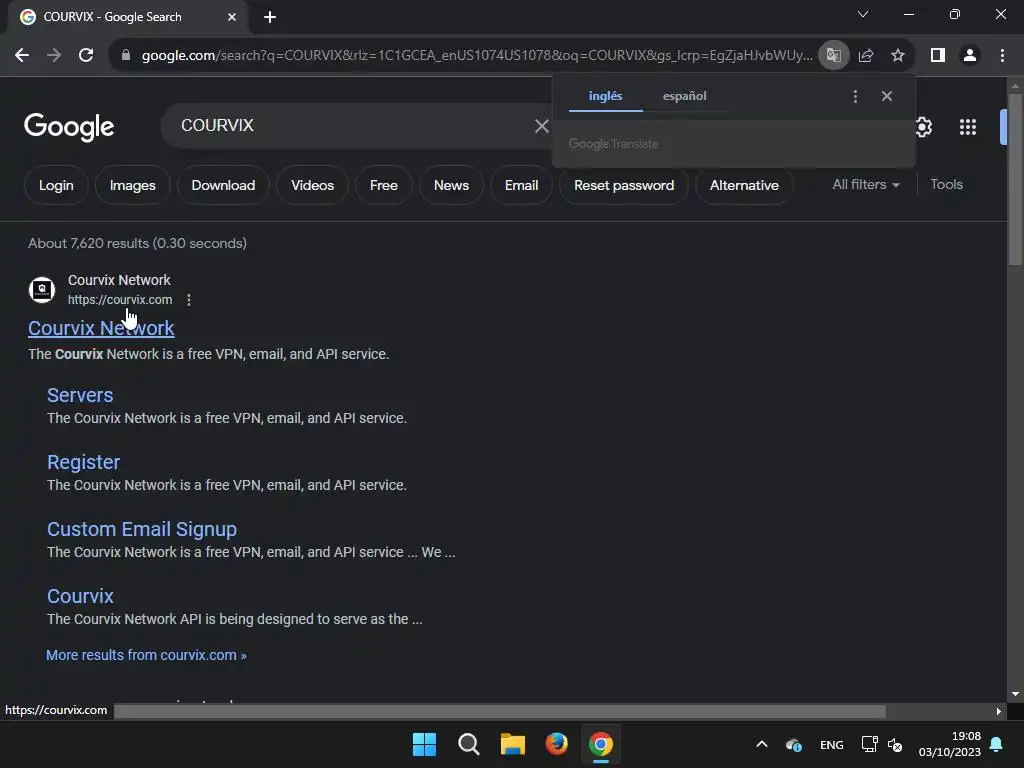
Task: Close the Google Translate popup
Action: point(887,96)
